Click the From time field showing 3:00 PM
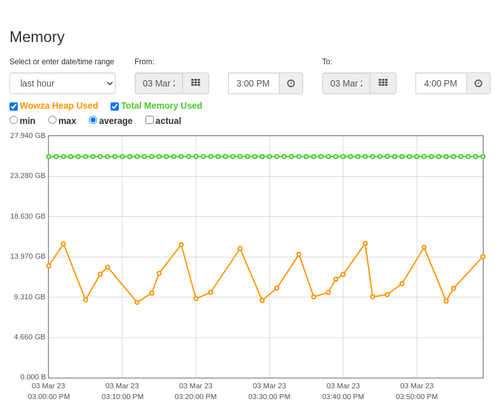Screen dimensions: 500x403 pyautogui.click(x=254, y=83)
